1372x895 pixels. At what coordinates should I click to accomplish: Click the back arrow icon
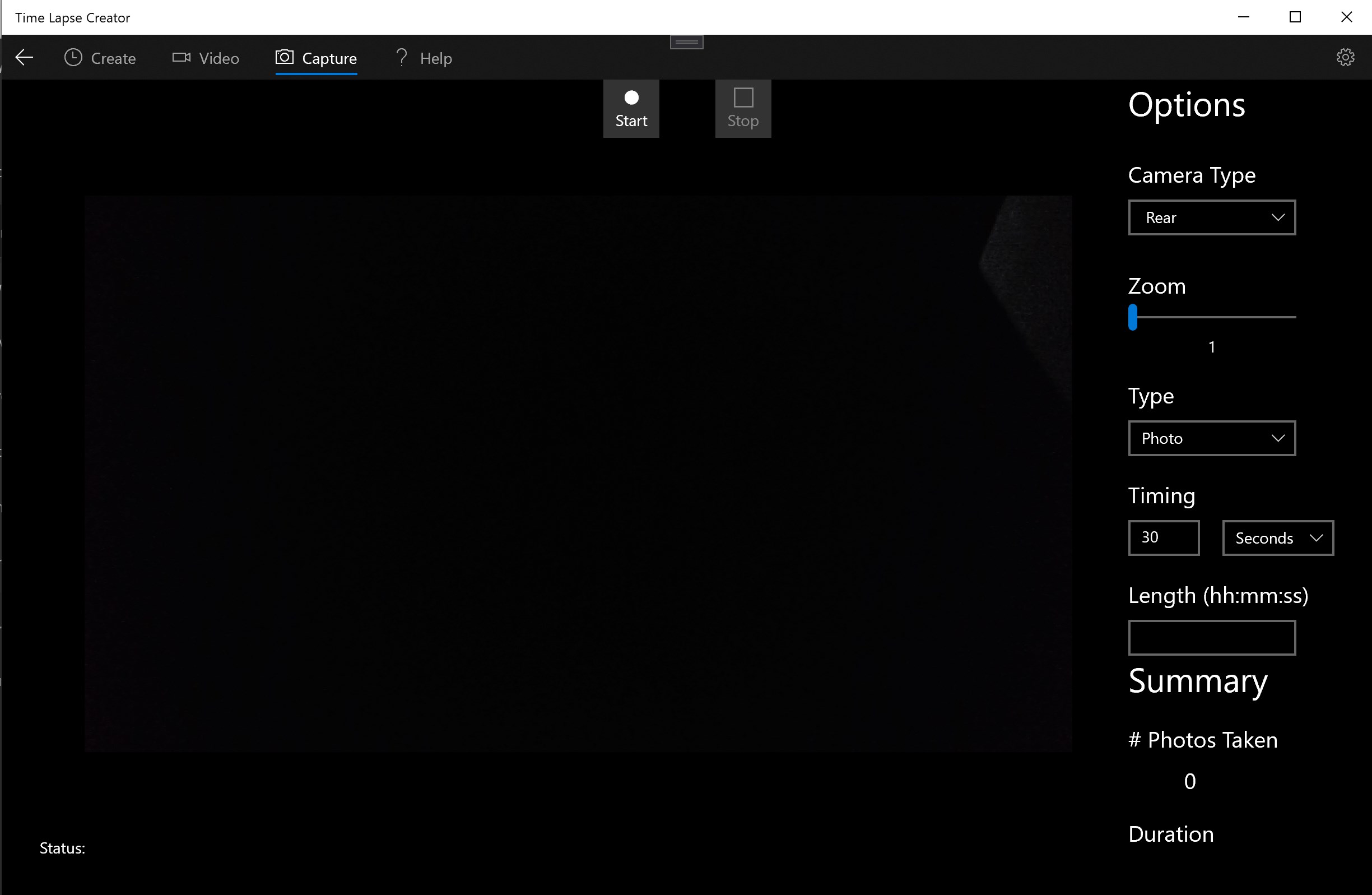(24, 58)
